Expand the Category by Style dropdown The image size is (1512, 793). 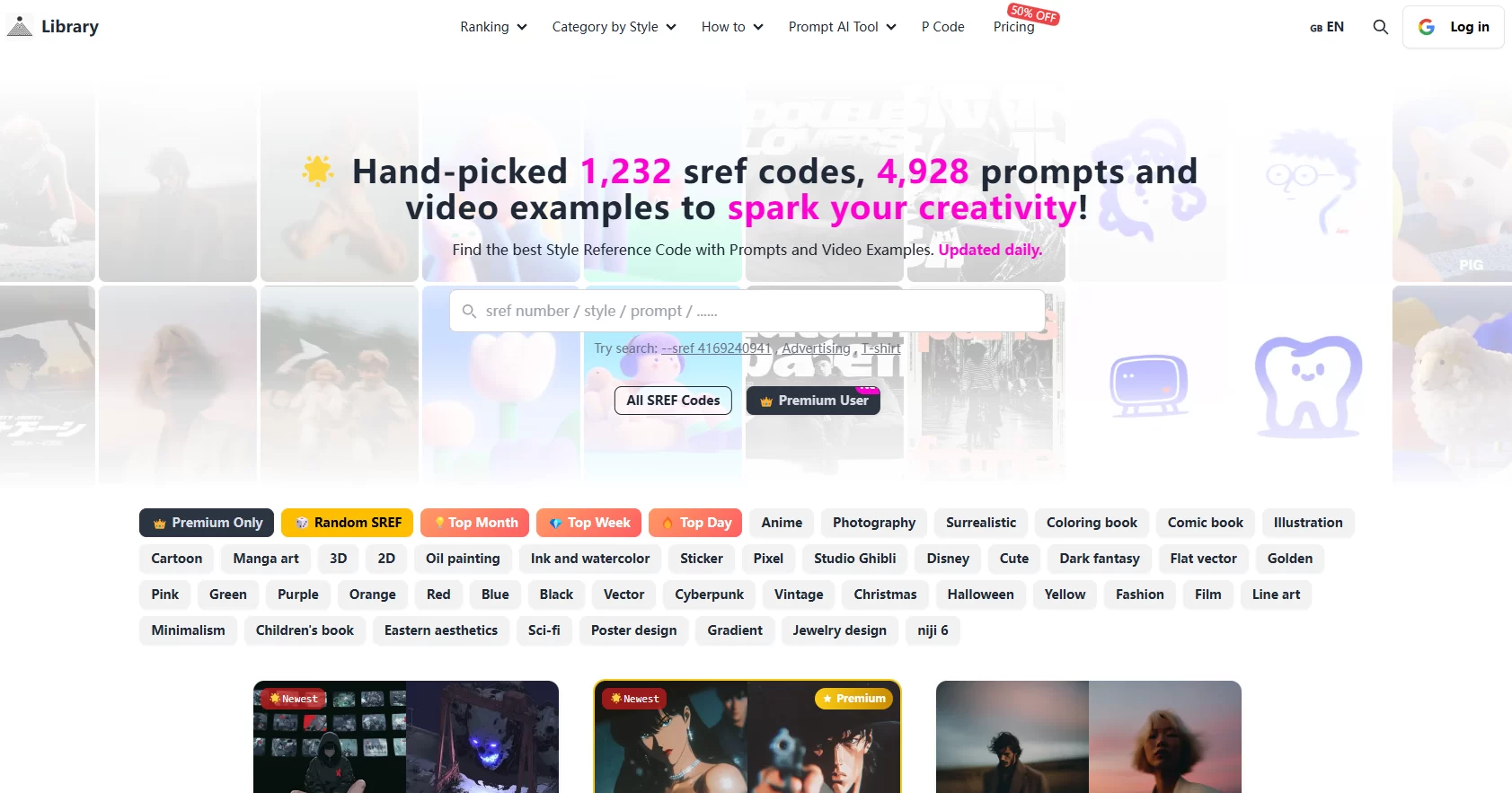[614, 27]
